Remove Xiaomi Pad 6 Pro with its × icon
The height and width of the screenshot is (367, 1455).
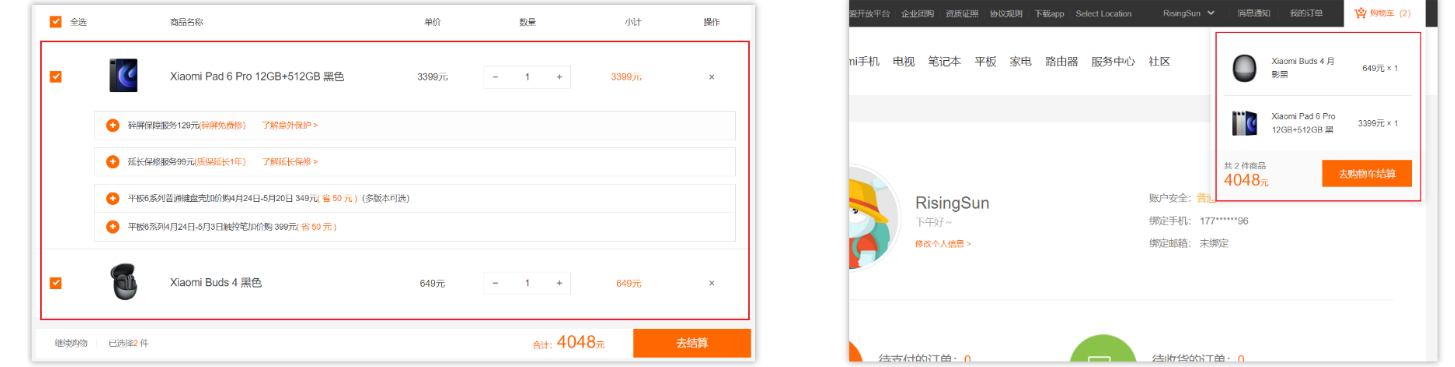(711, 77)
